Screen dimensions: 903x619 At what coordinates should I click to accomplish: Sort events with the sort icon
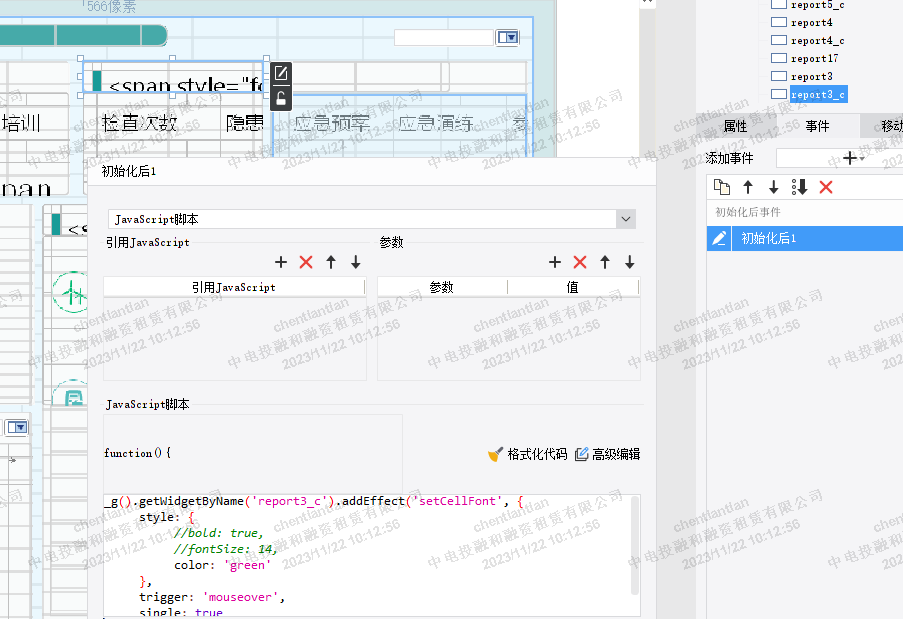[x=799, y=187]
